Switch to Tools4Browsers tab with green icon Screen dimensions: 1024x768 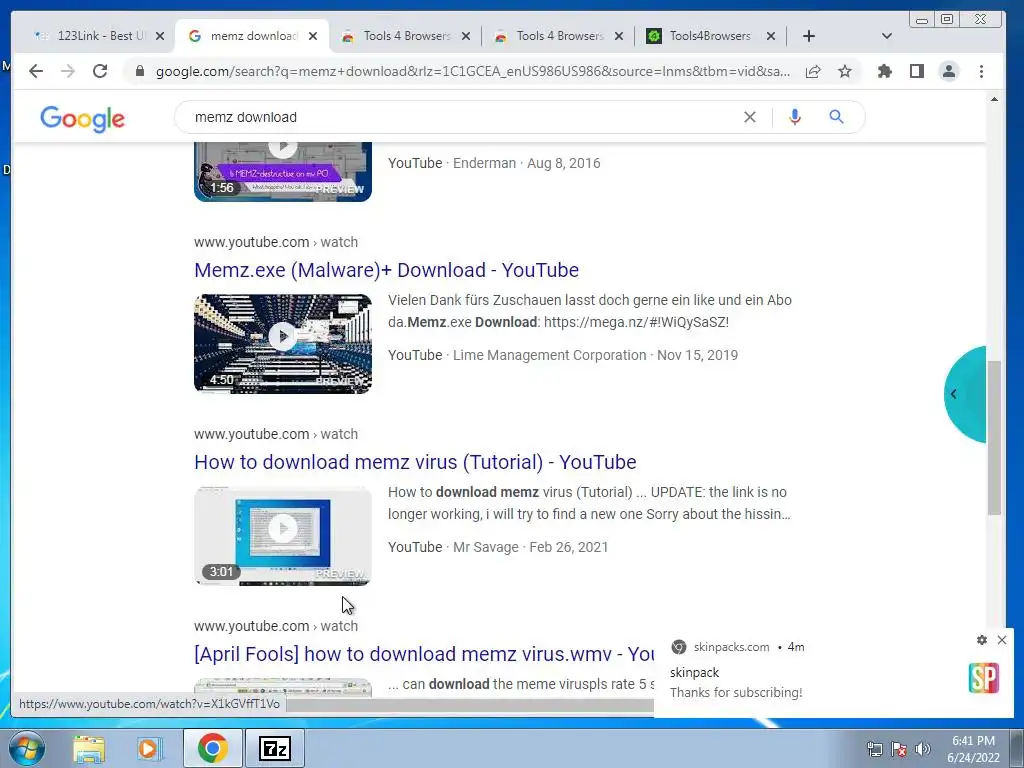(x=700, y=36)
